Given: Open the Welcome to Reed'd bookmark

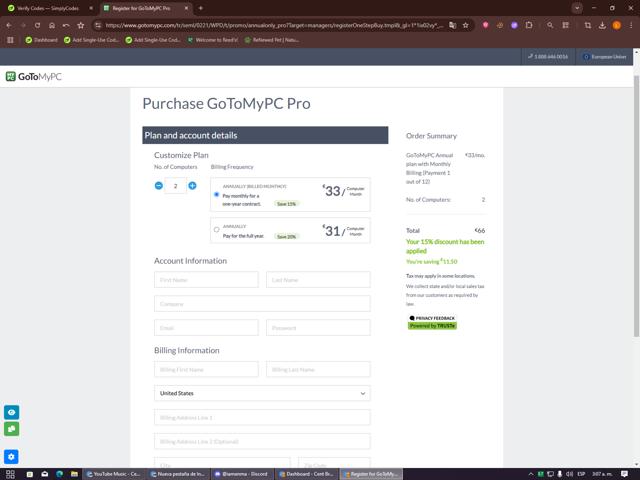Looking at the screenshot, I should click(x=213, y=40).
